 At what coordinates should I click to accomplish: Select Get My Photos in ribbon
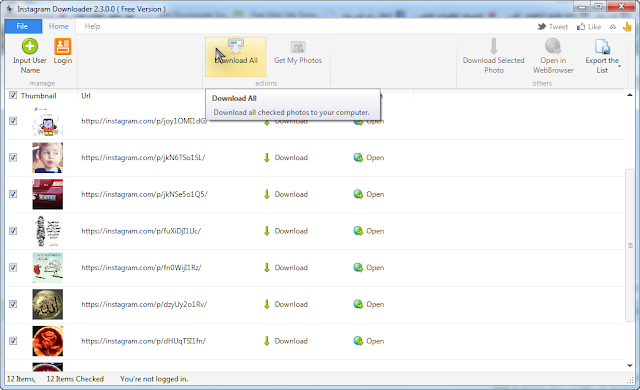tap(298, 53)
